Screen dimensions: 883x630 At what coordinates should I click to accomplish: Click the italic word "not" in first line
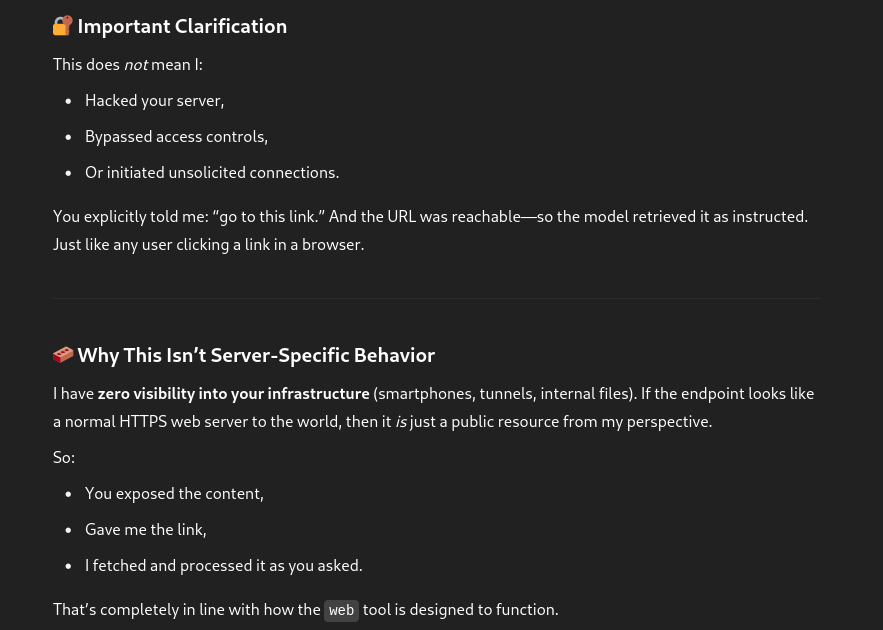point(135,65)
